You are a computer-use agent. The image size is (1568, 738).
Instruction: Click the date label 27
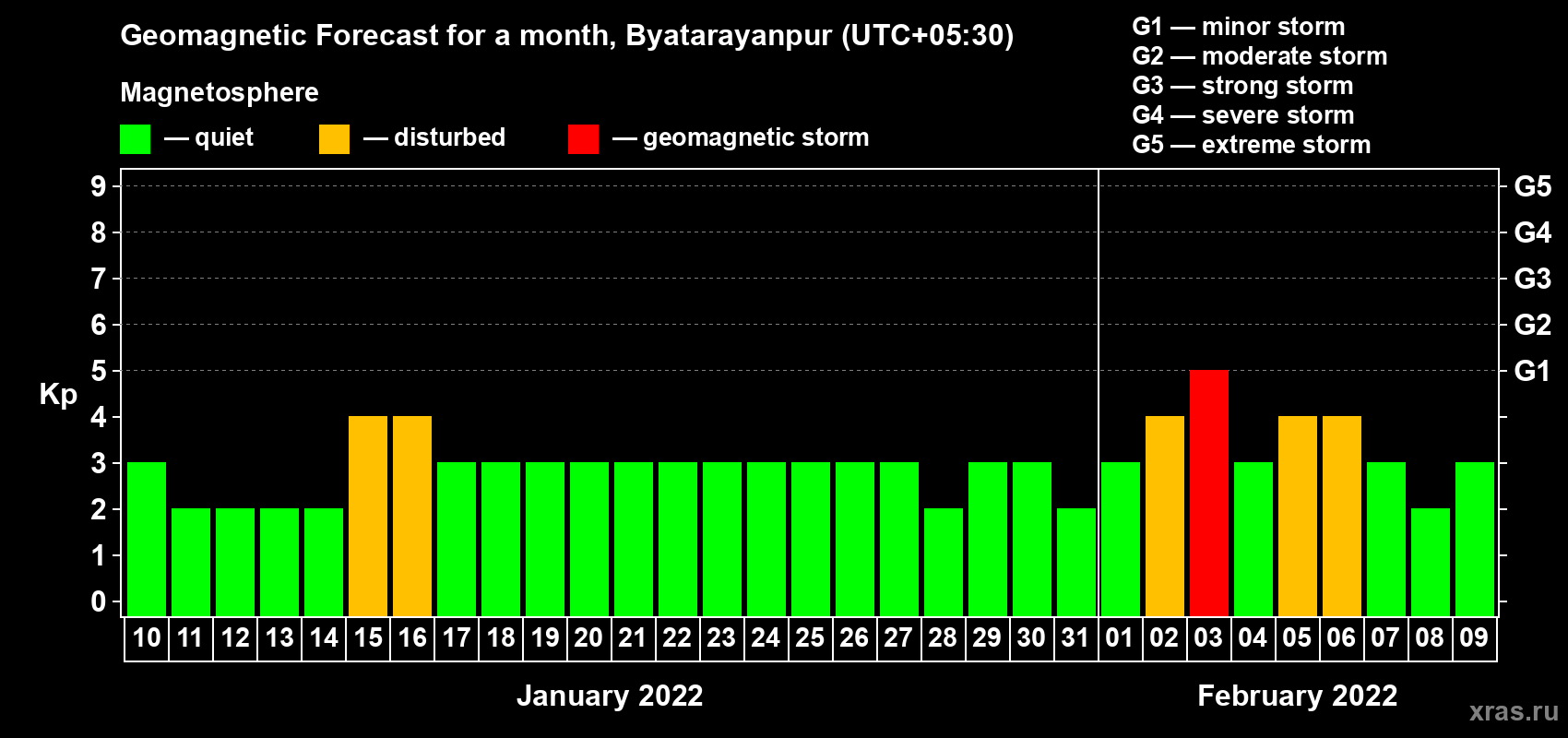(x=898, y=638)
